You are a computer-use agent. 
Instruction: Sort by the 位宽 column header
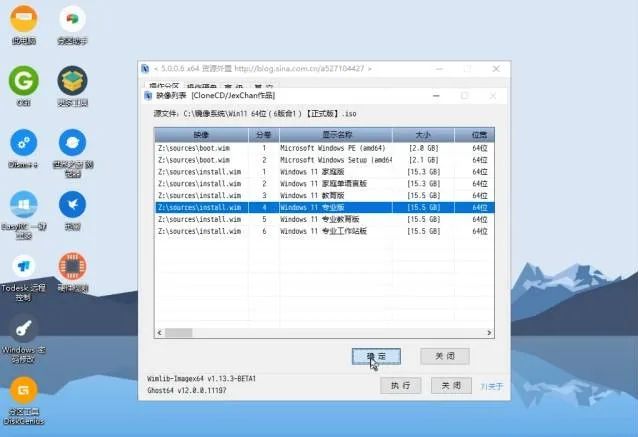pyautogui.click(x=474, y=135)
